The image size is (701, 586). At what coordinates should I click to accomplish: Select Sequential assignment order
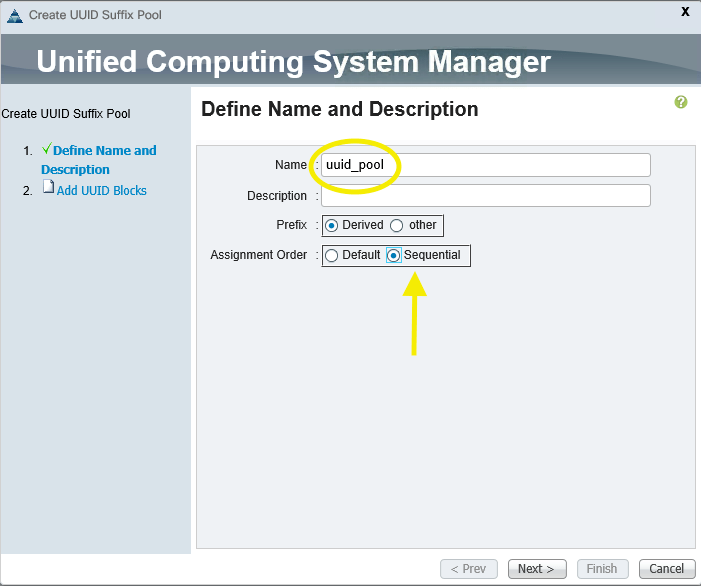(394, 255)
